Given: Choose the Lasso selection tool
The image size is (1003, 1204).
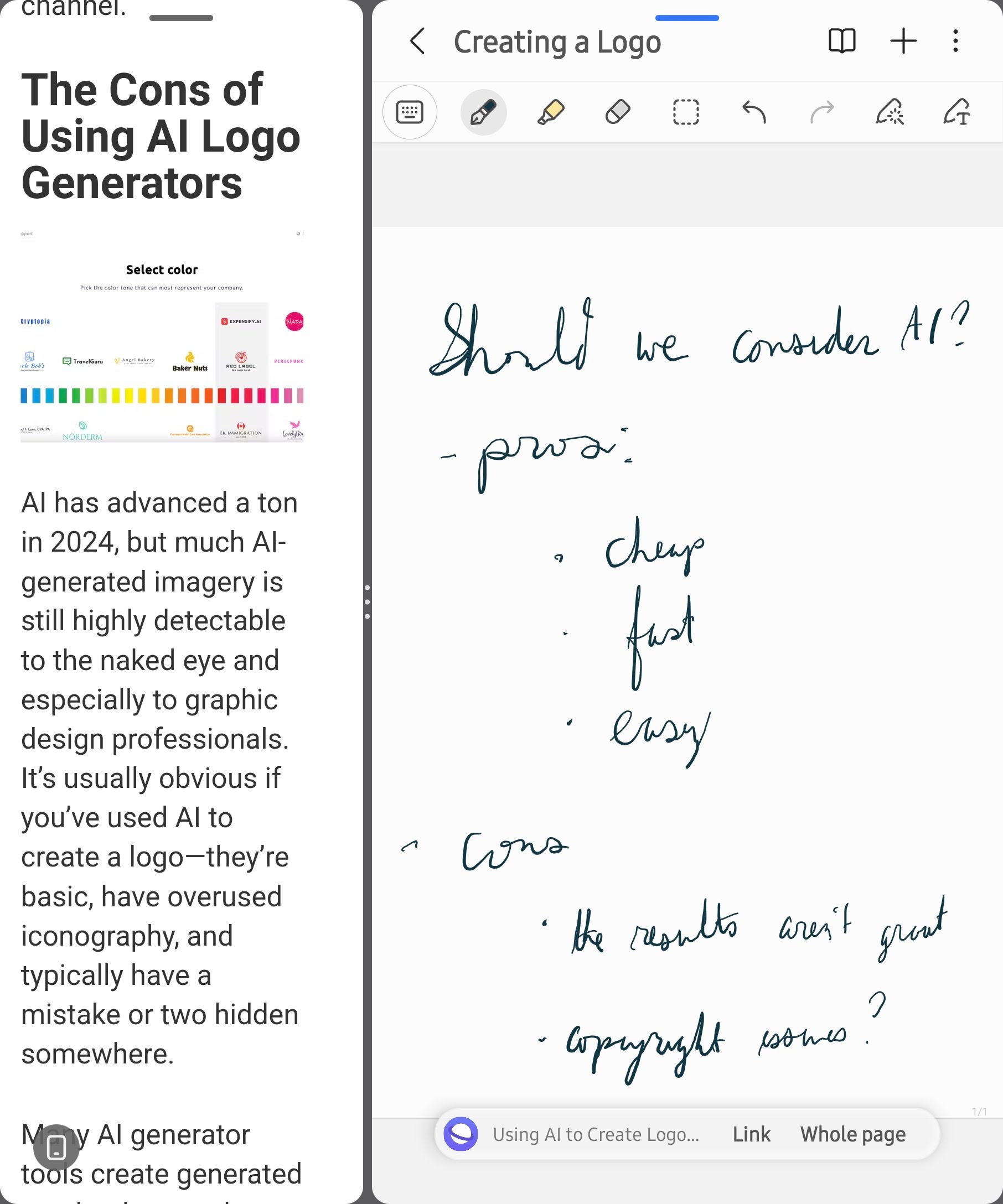Looking at the screenshot, I should click(x=686, y=112).
